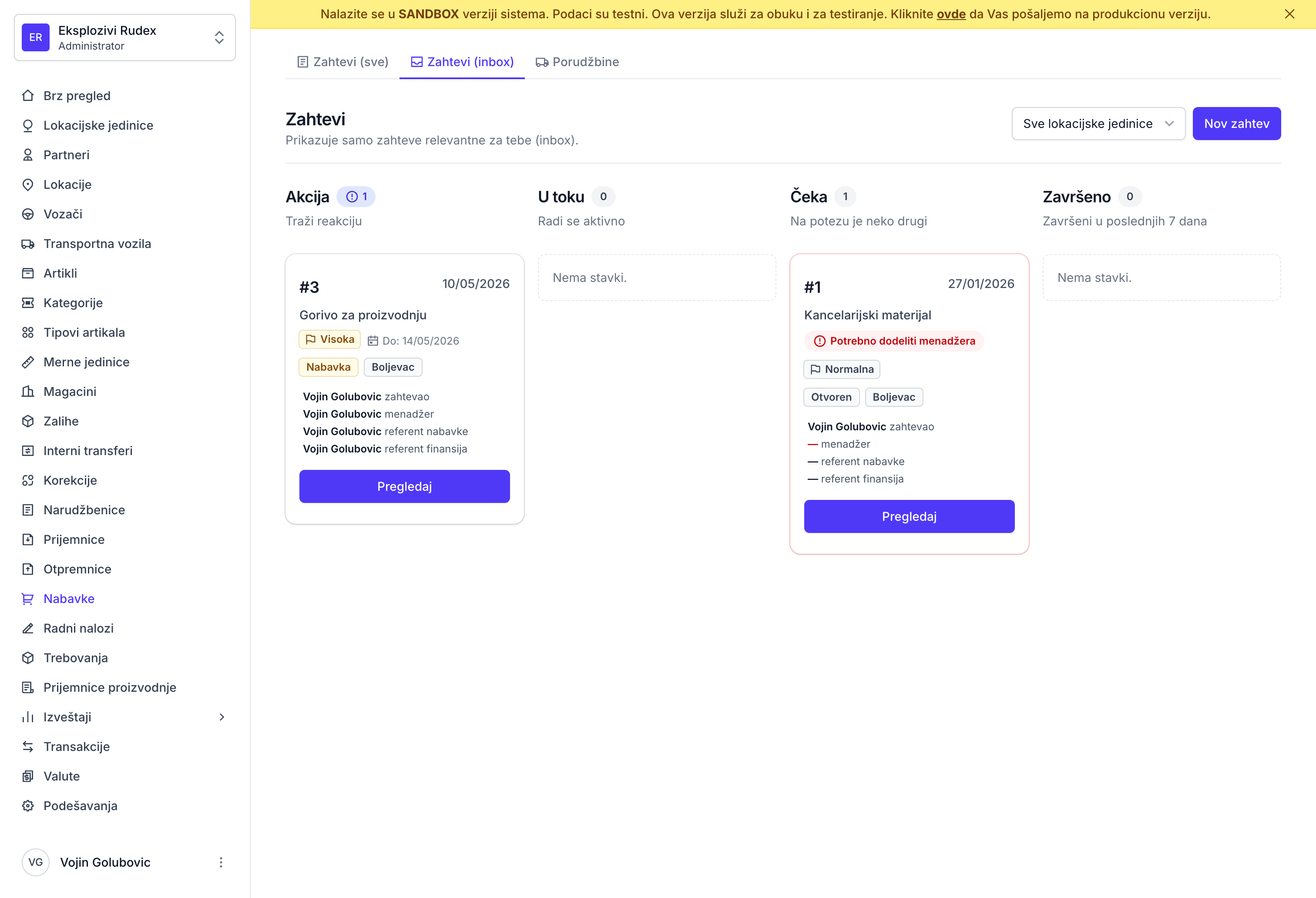Click Pregledaj on request #3

tap(404, 486)
